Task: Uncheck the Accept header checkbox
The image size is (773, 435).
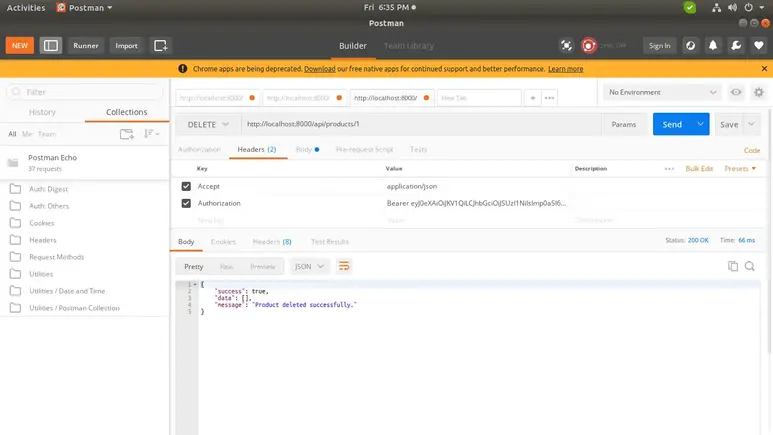Action: (186, 186)
